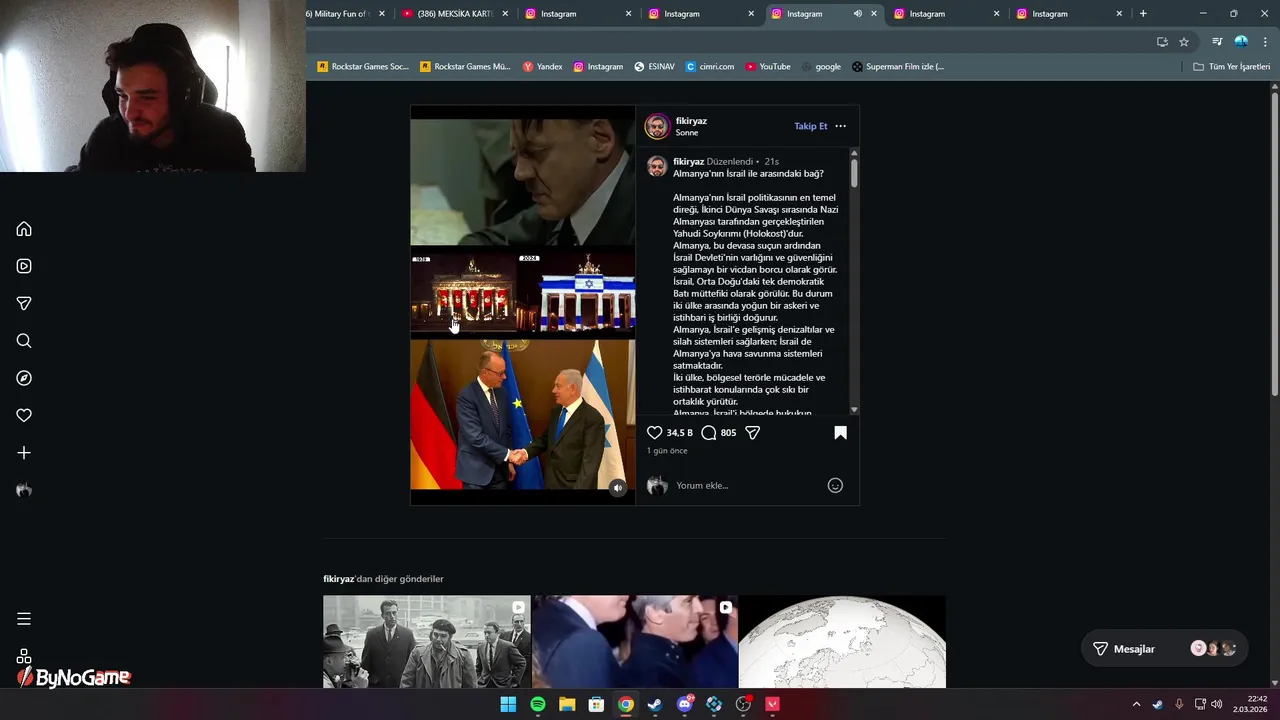Open the likes count 34,5 B
This screenshot has height=720, width=1280.
(x=680, y=432)
